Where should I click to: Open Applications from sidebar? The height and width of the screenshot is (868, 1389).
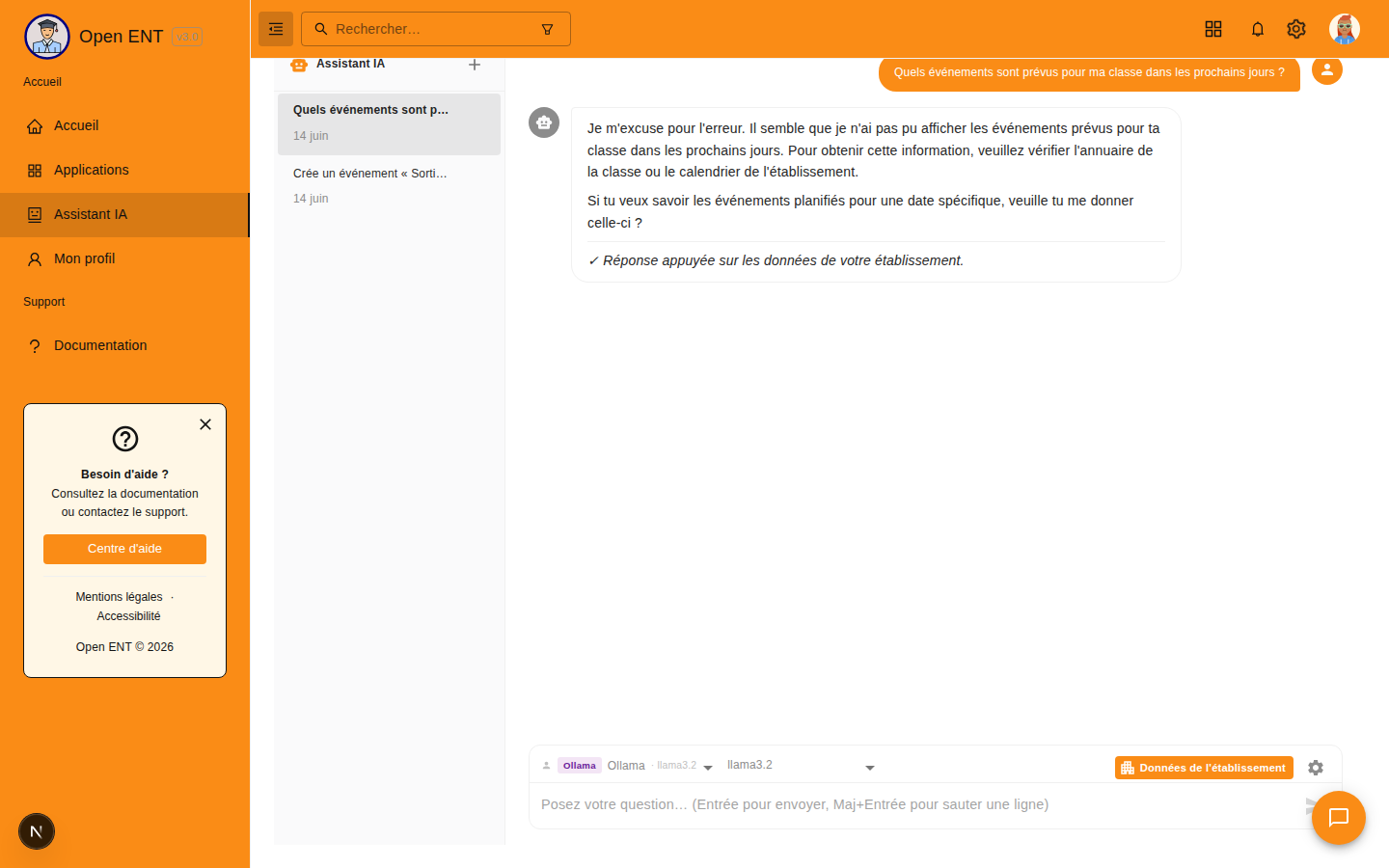(x=125, y=171)
